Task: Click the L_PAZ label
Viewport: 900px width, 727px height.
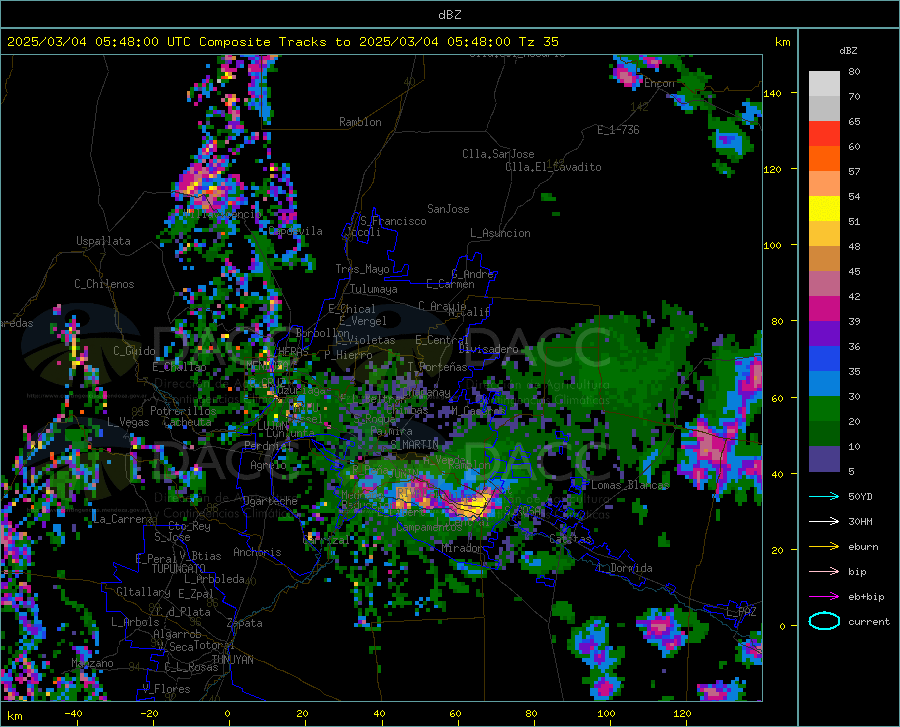Action: 741,612
